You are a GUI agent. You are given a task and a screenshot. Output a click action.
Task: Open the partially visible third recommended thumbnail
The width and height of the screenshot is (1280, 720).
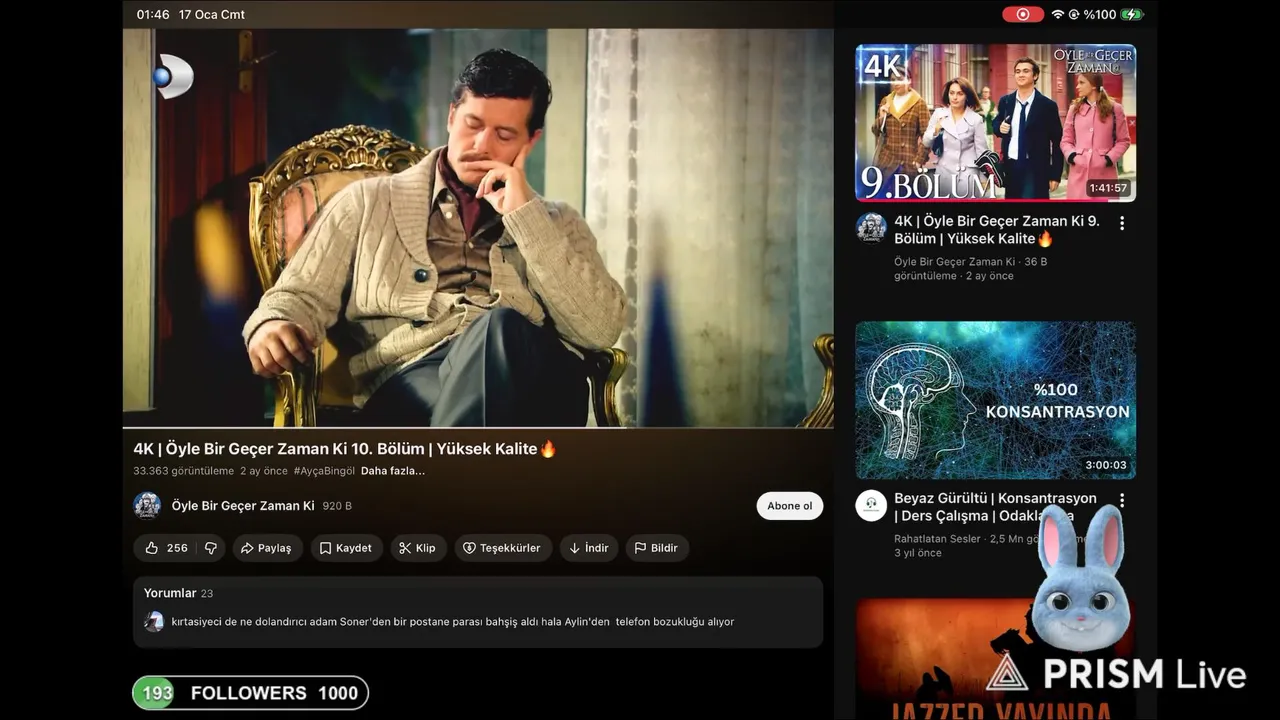coord(995,659)
